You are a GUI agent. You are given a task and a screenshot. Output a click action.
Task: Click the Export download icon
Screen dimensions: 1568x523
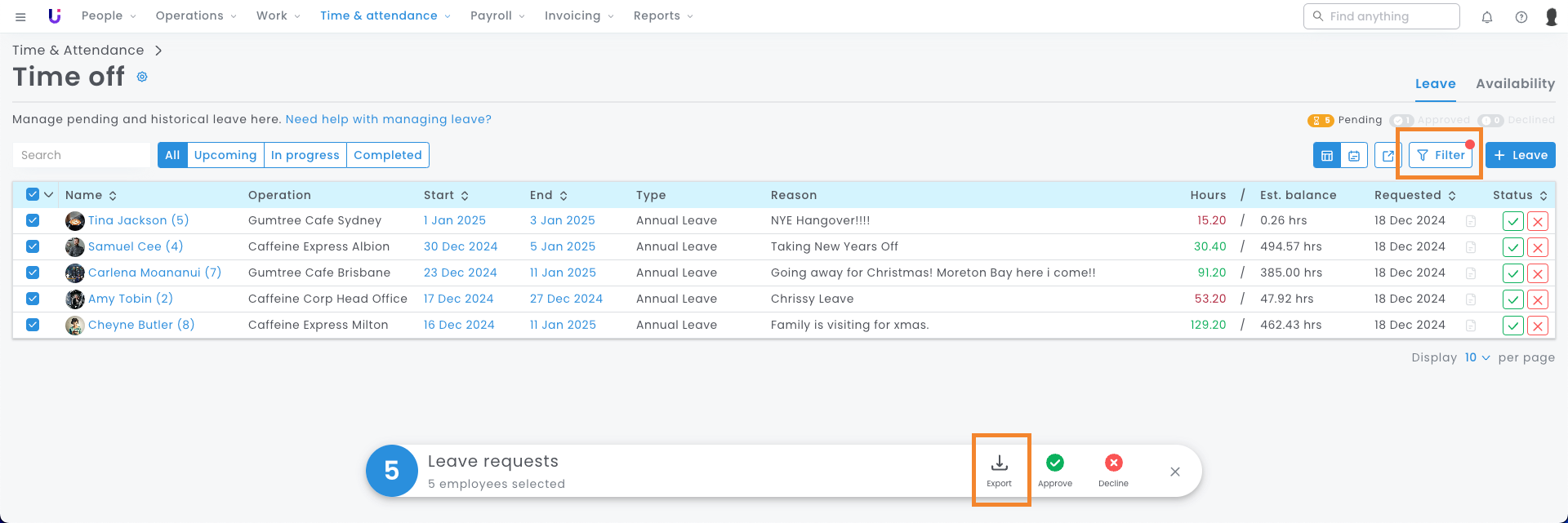999,463
